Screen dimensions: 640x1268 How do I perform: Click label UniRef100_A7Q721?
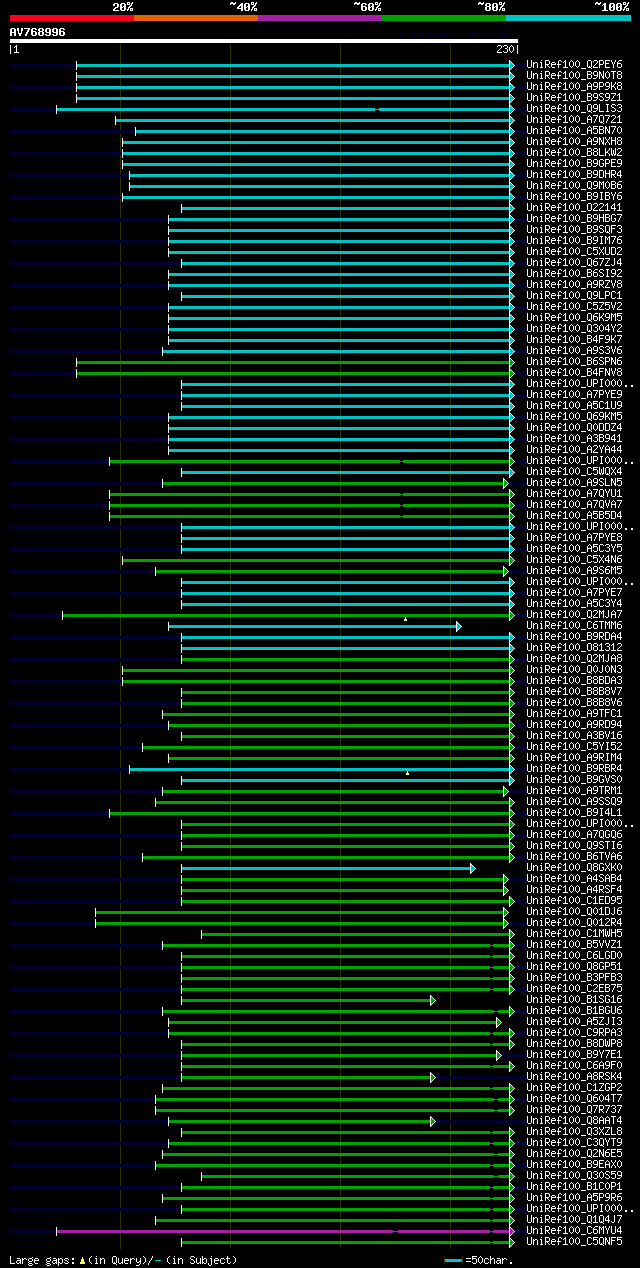574,120
